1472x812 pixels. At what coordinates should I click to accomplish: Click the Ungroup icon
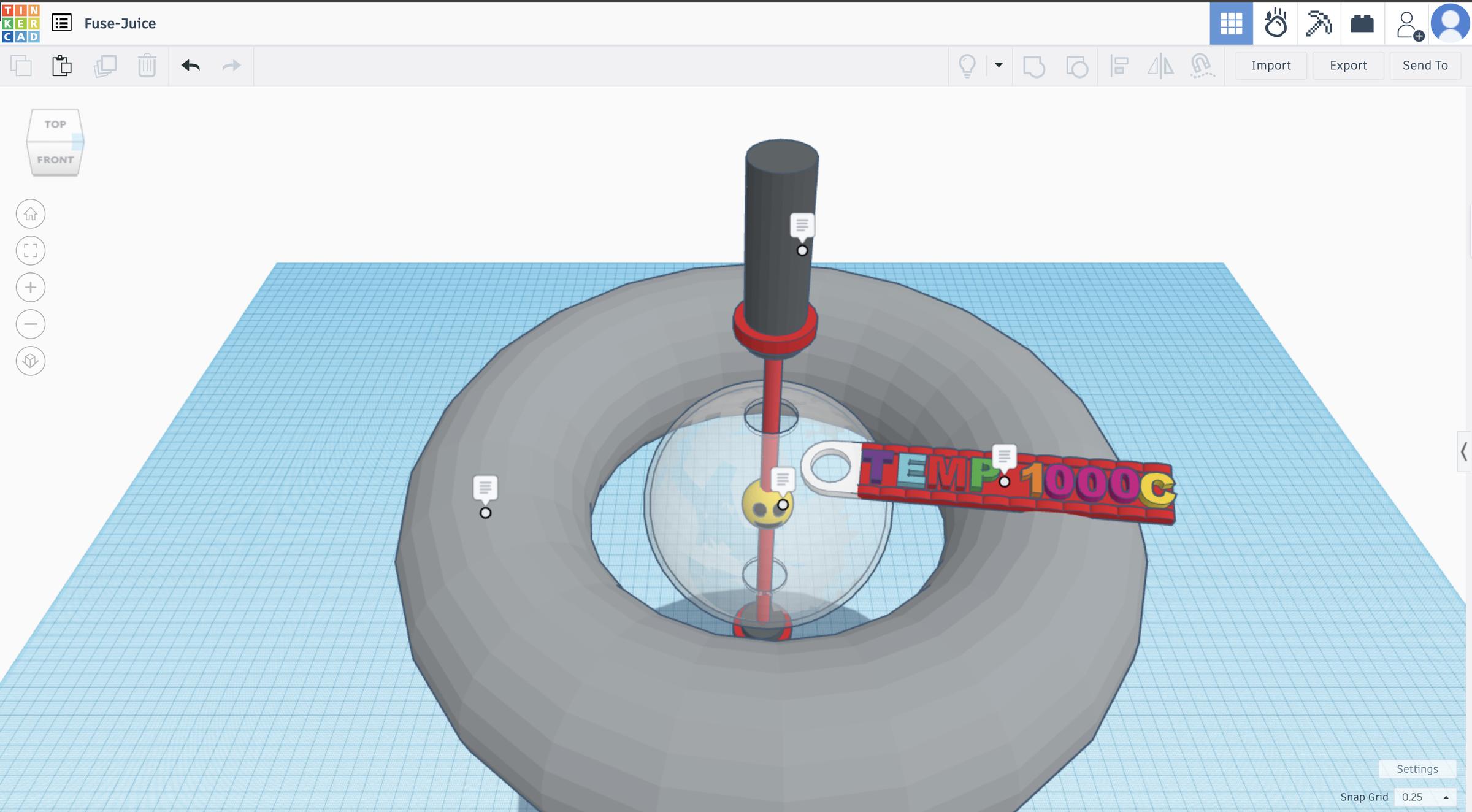[x=1078, y=66]
